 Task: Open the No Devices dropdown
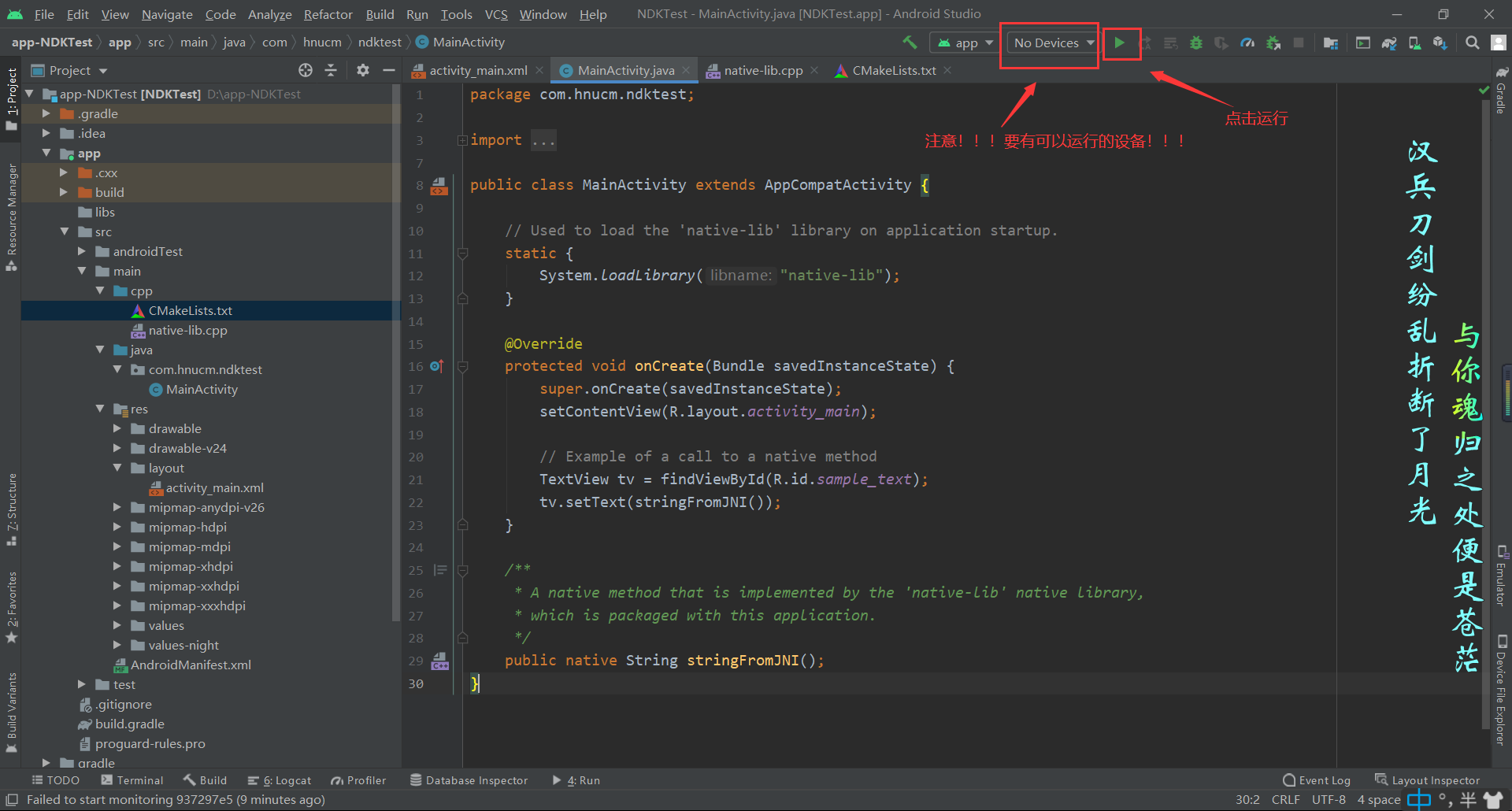pos(1054,43)
